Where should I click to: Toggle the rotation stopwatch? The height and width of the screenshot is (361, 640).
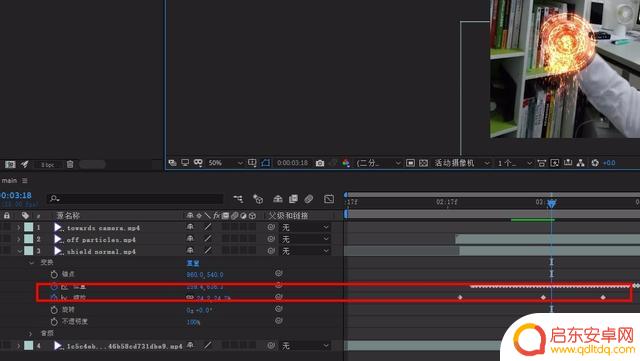(54, 310)
